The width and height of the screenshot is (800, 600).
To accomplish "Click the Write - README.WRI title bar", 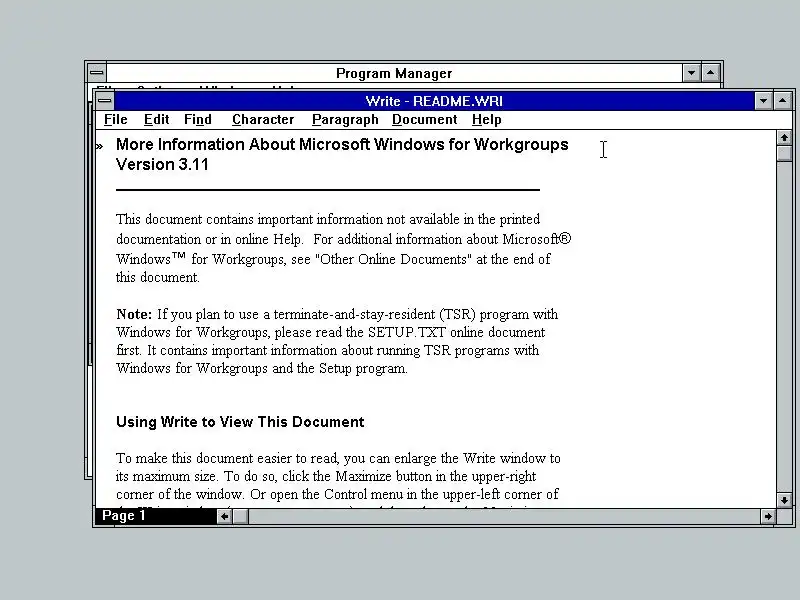I will (434, 101).
